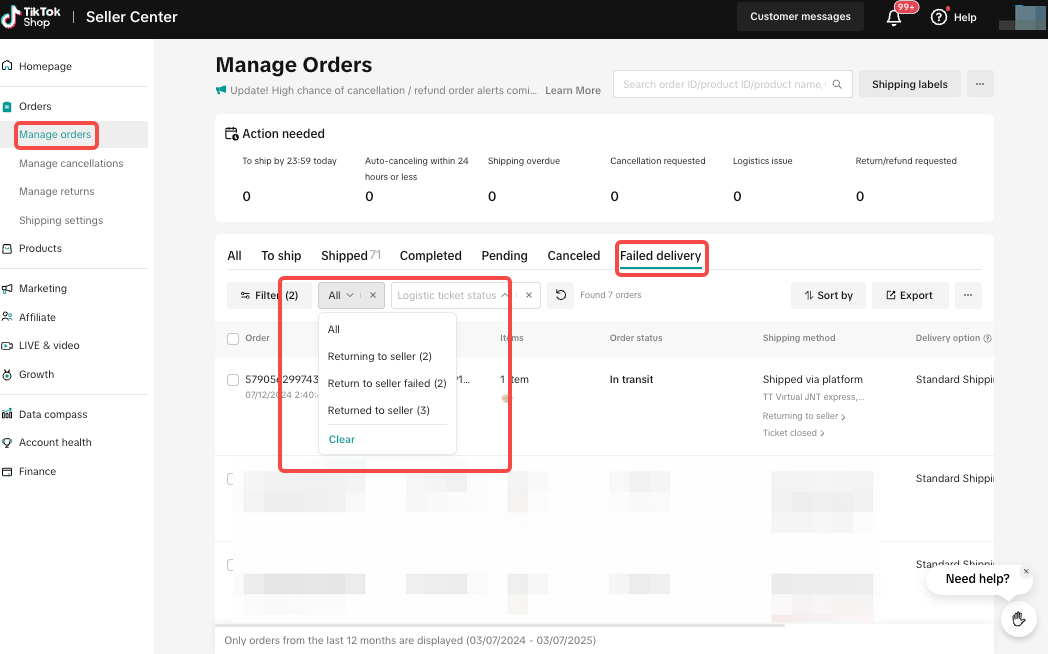
Task: Open more options next to Shipping labels
Action: pos(979,84)
